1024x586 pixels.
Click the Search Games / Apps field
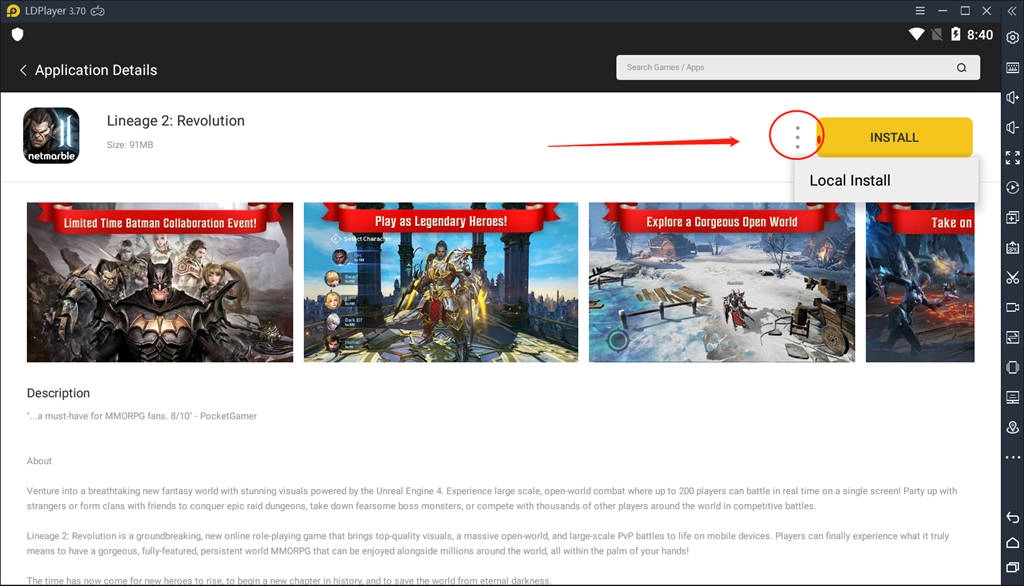(797, 67)
